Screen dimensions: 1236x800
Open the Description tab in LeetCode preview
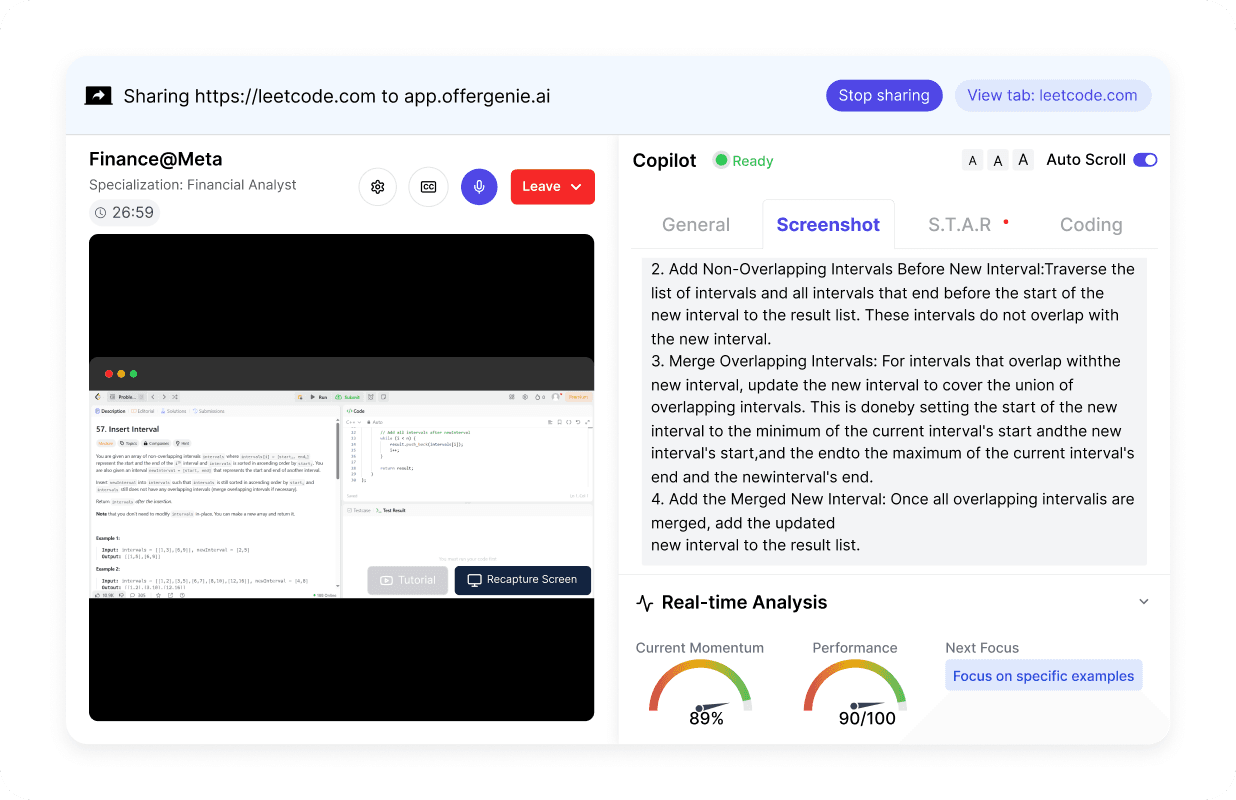110,411
